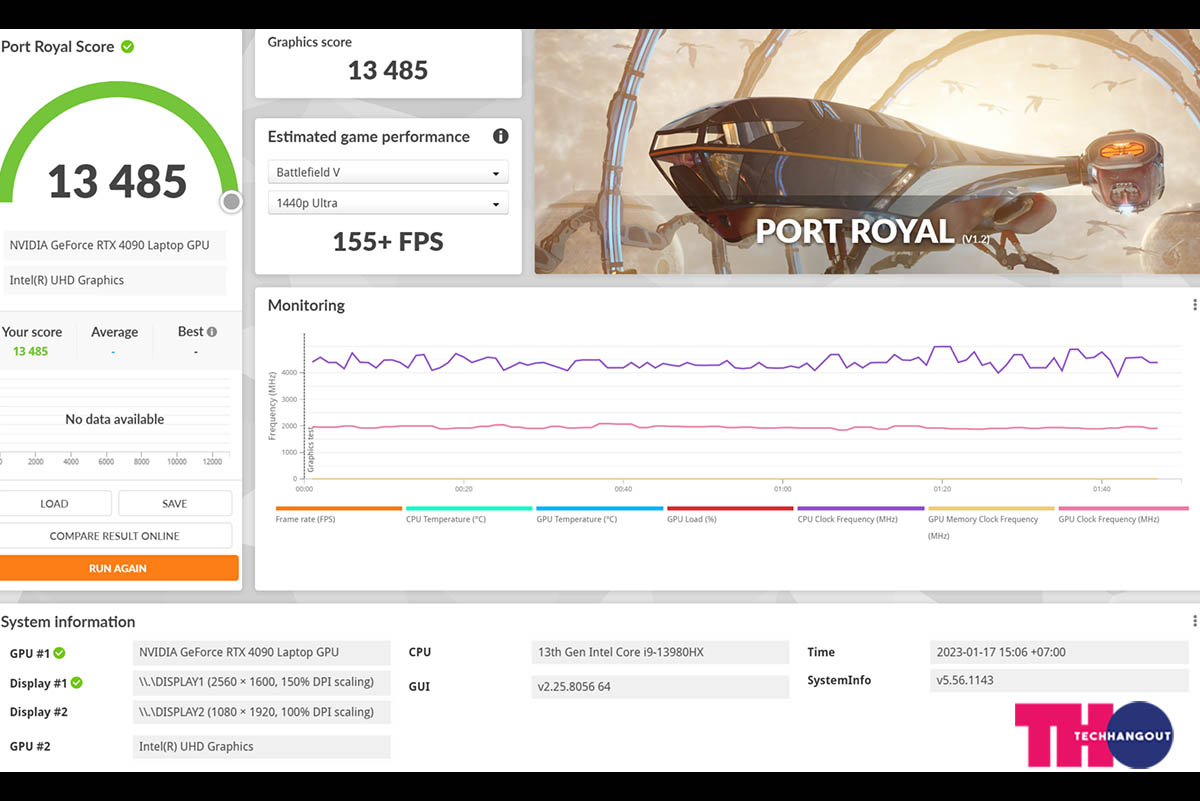This screenshot has width=1200, height=801.
Task: Click the orange RUN AGAIN button
Action: point(118,568)
